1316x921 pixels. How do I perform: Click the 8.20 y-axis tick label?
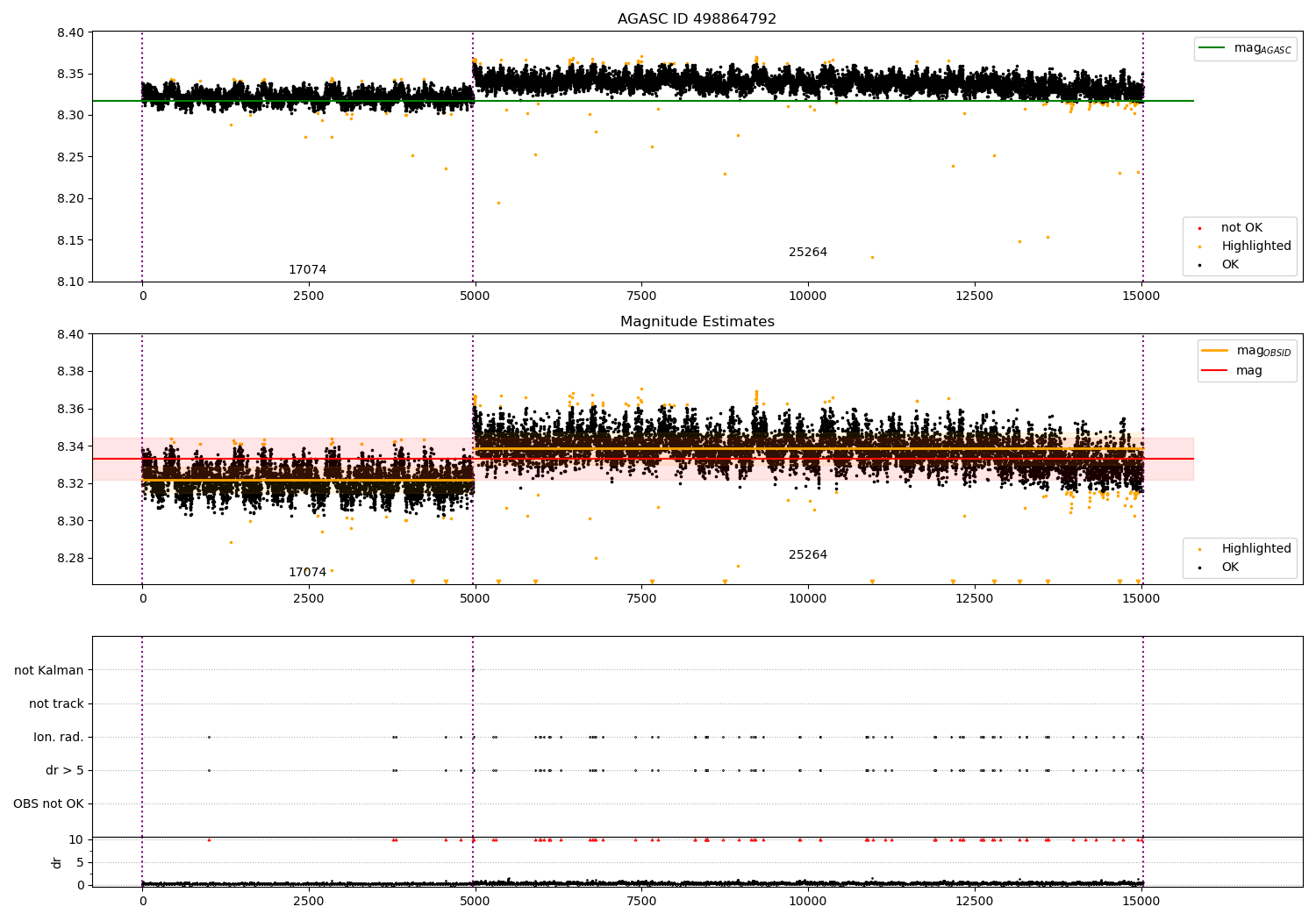pyautogui.click(x=70, y=199)
